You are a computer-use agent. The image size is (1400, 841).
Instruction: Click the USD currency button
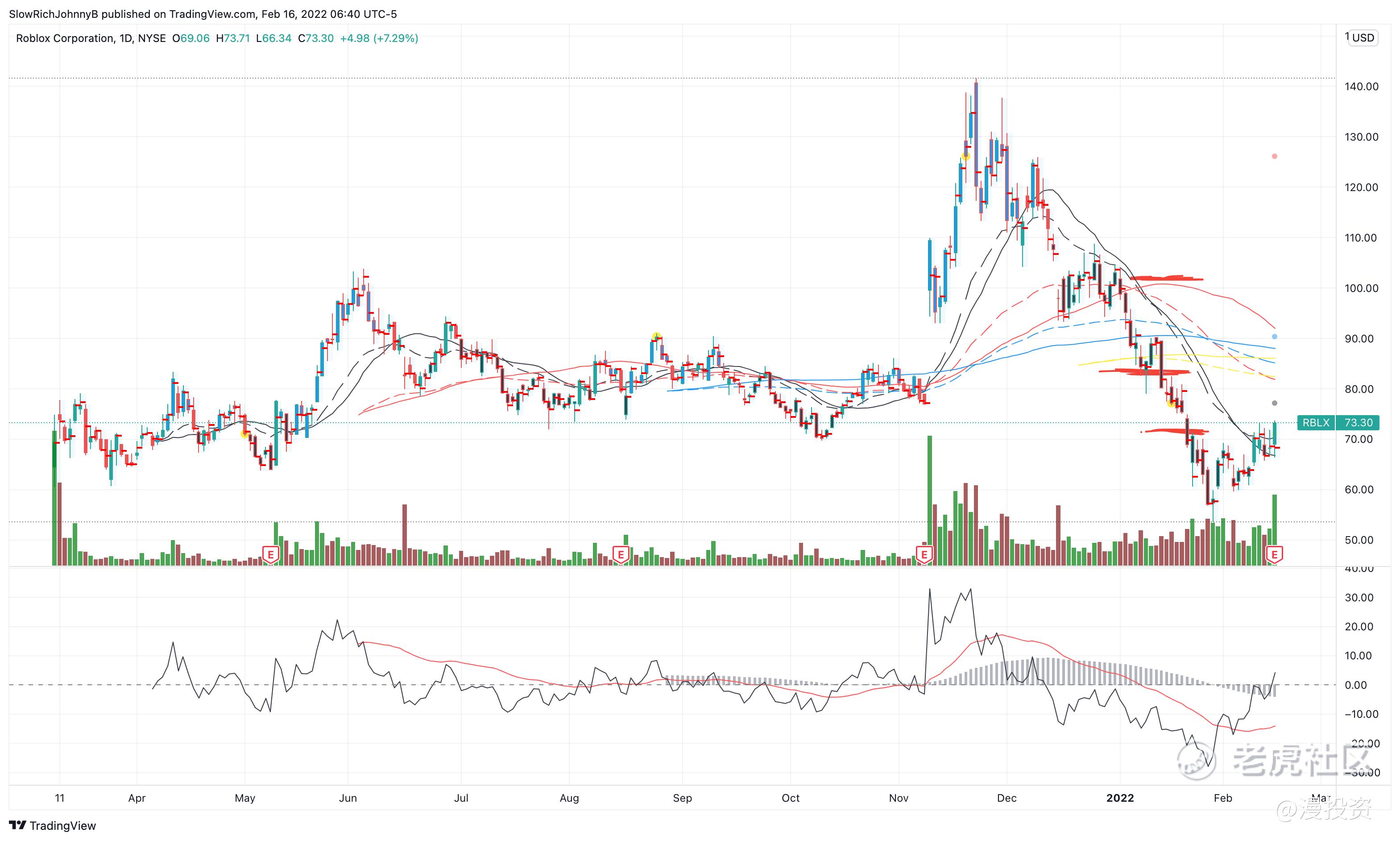pyautogui.click(x=1363, y=38)
